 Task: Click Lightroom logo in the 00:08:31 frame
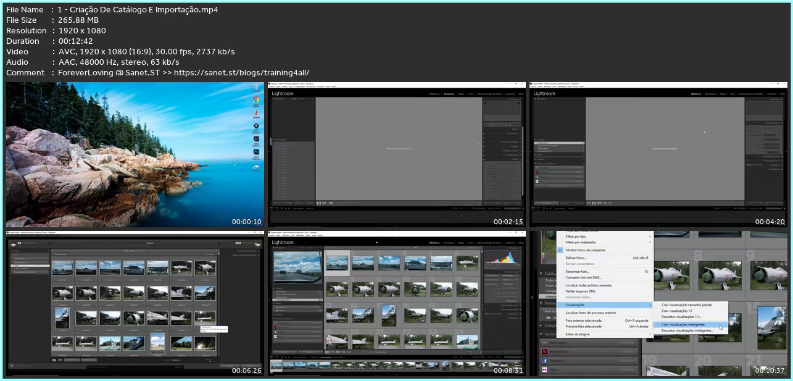pos(283,242)
